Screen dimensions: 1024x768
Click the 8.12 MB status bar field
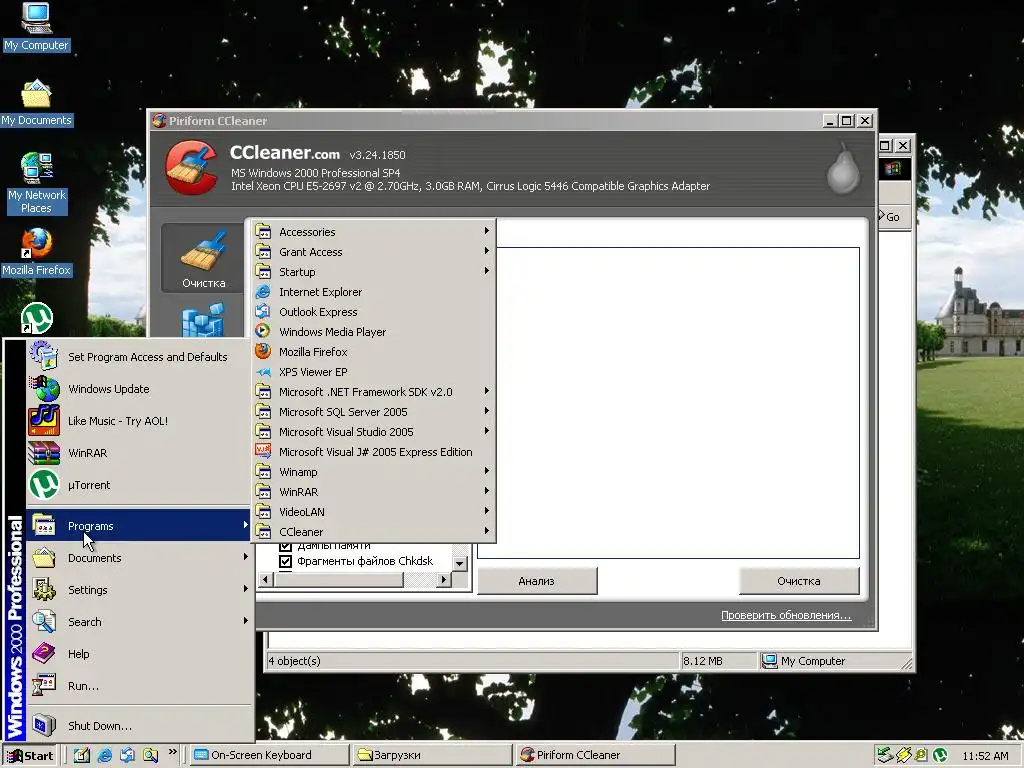(x=718, y=661)
